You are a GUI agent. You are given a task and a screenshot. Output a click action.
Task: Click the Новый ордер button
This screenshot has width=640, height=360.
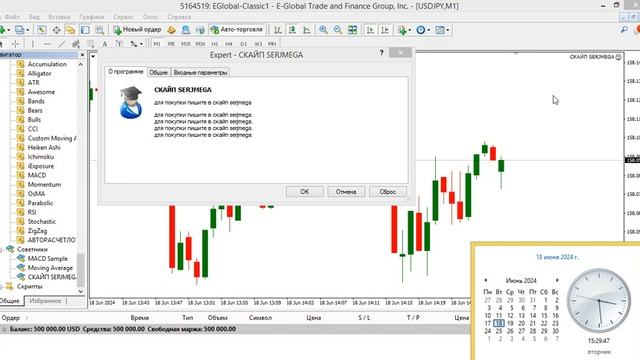pyautogui.click(x=137, y=30)
